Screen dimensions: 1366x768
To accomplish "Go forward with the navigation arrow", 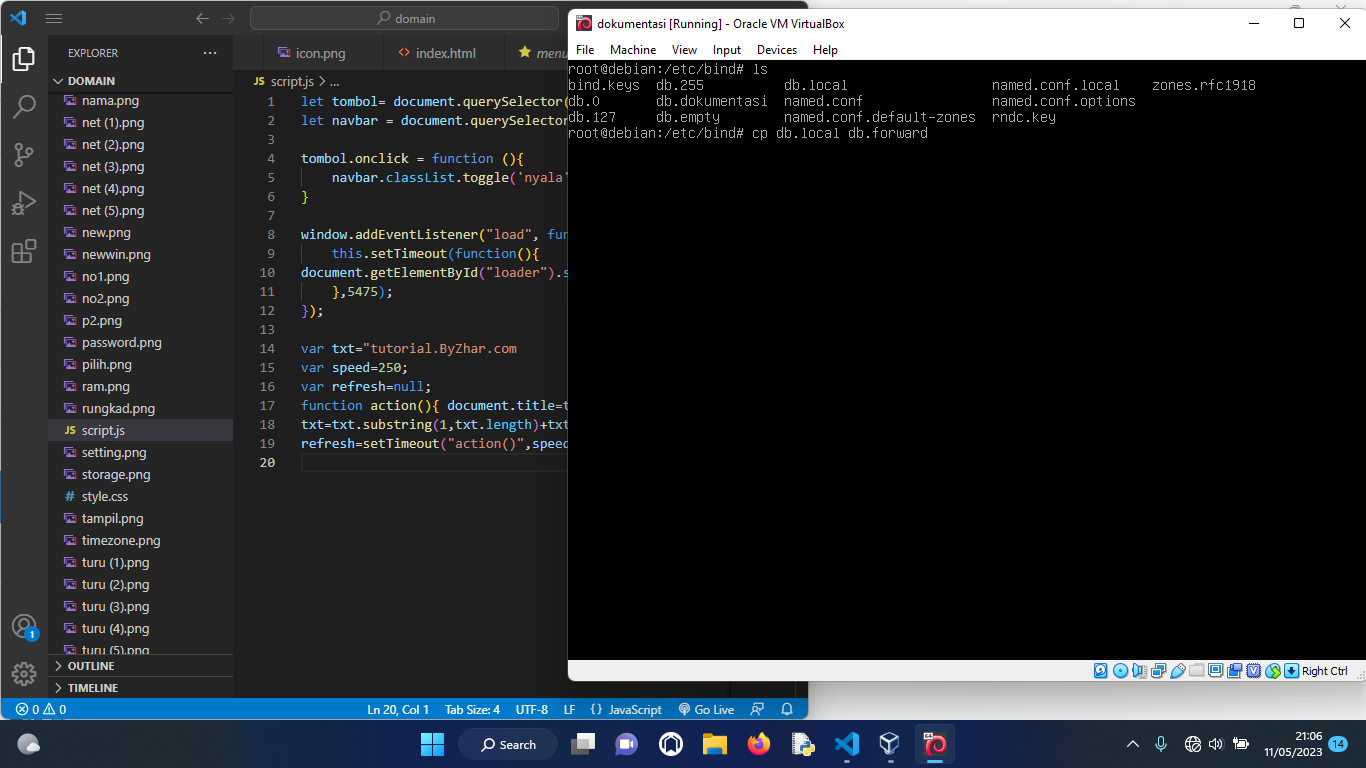I will point(229,18).
